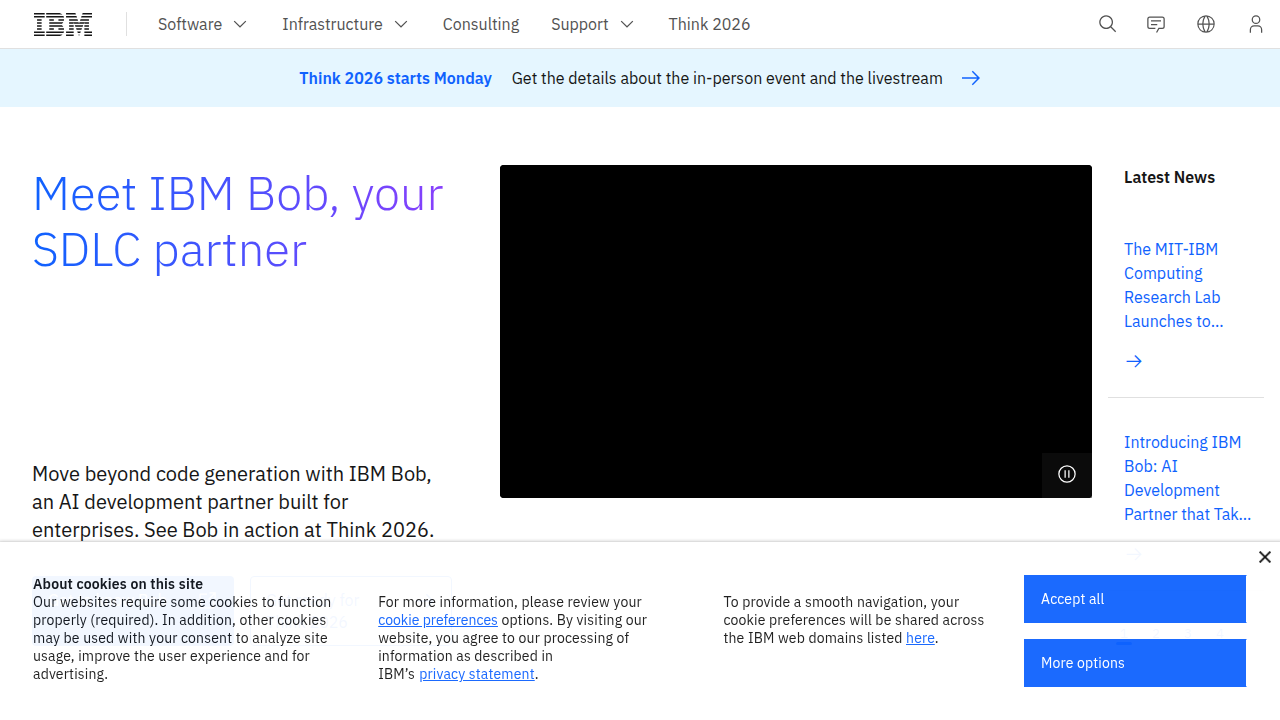
Task: Click the More options cookie button
Action: coord(1135,663)
